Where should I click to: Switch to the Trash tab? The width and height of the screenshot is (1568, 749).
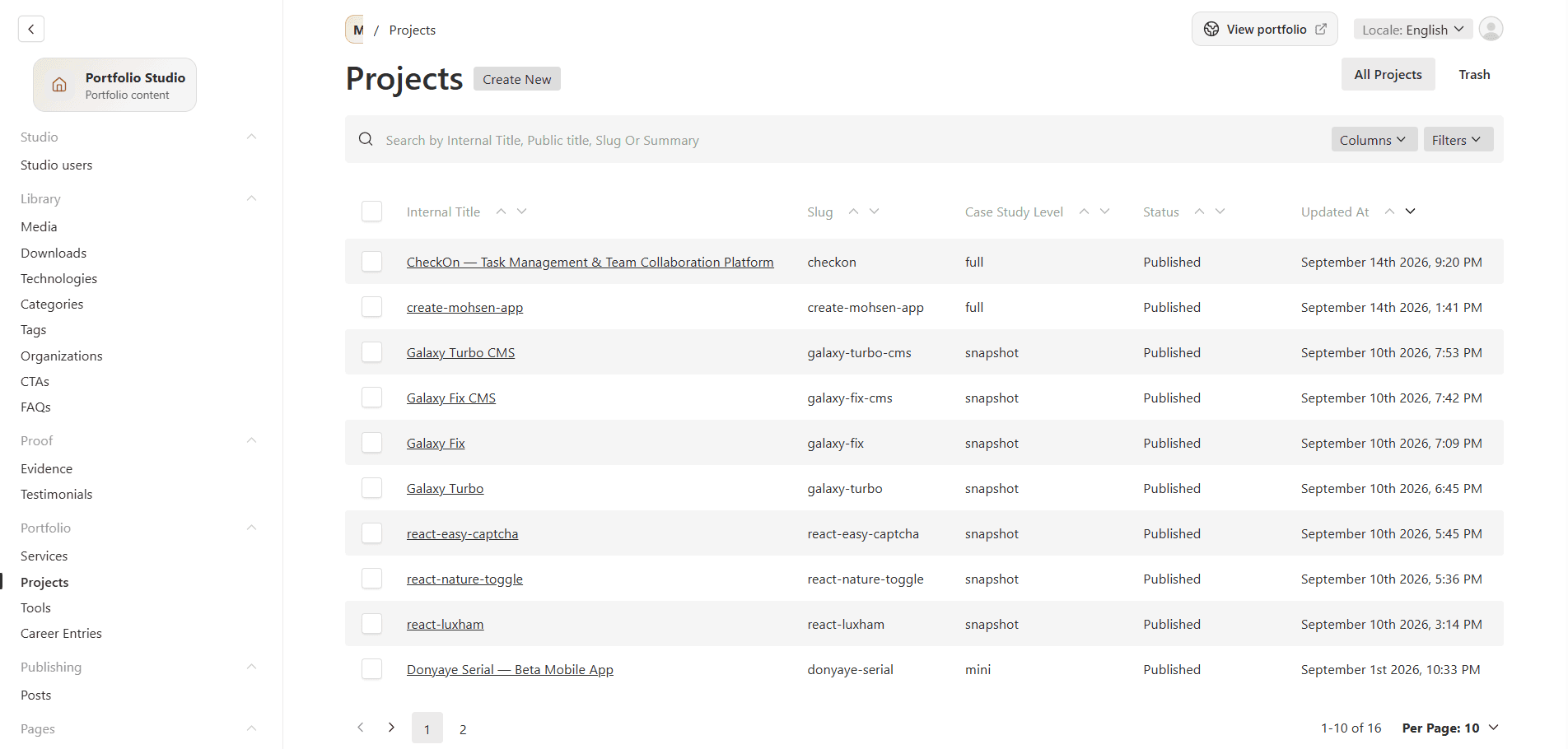click(x=1474, y=75)
